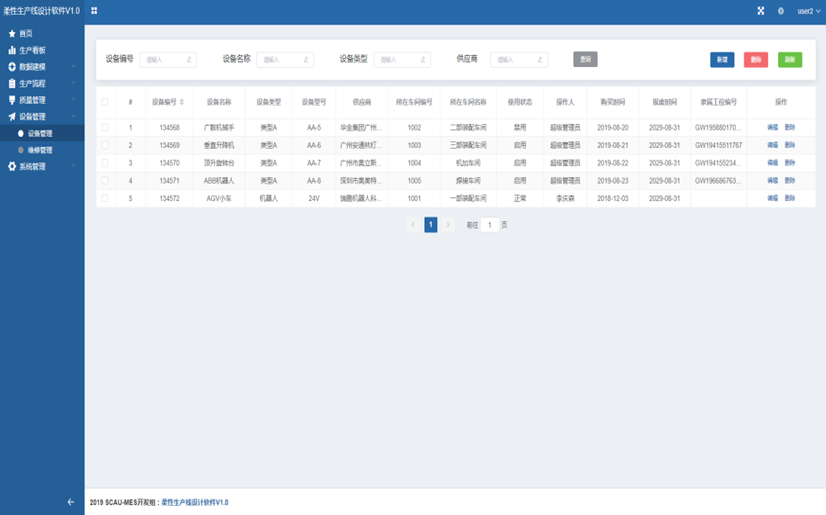Open the 质量管理 sidebar menu
Image resolution: width=826 pixels, height=515 pixels.
pyautogui.click(x=40, y=100)
